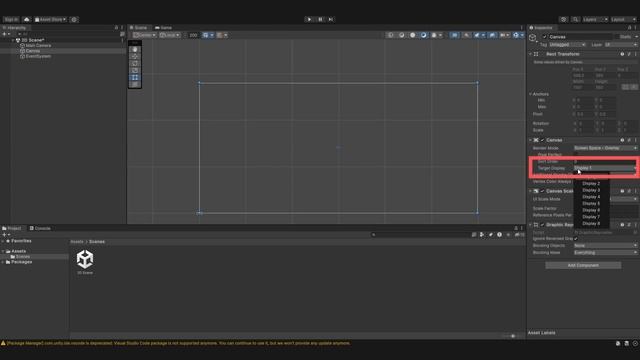Click the 3D Scene asset thumbnail
The width and height of the screenshot is (640, 360).
point(85,259)
